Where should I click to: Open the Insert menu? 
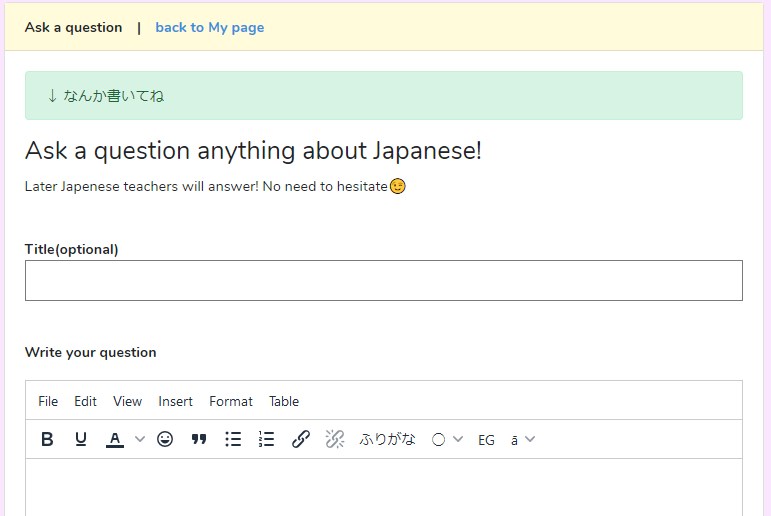pos(175,401)
